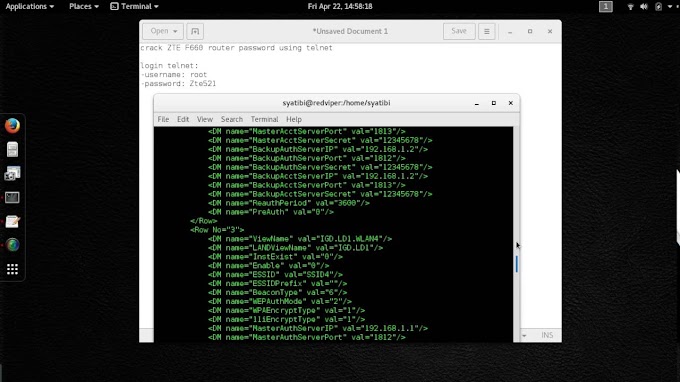Click the MasterAuthServerIP 192.168.1.1 line
Image resolution: width=680 pixels, height=382 pixels.
(x=318, y=328)
